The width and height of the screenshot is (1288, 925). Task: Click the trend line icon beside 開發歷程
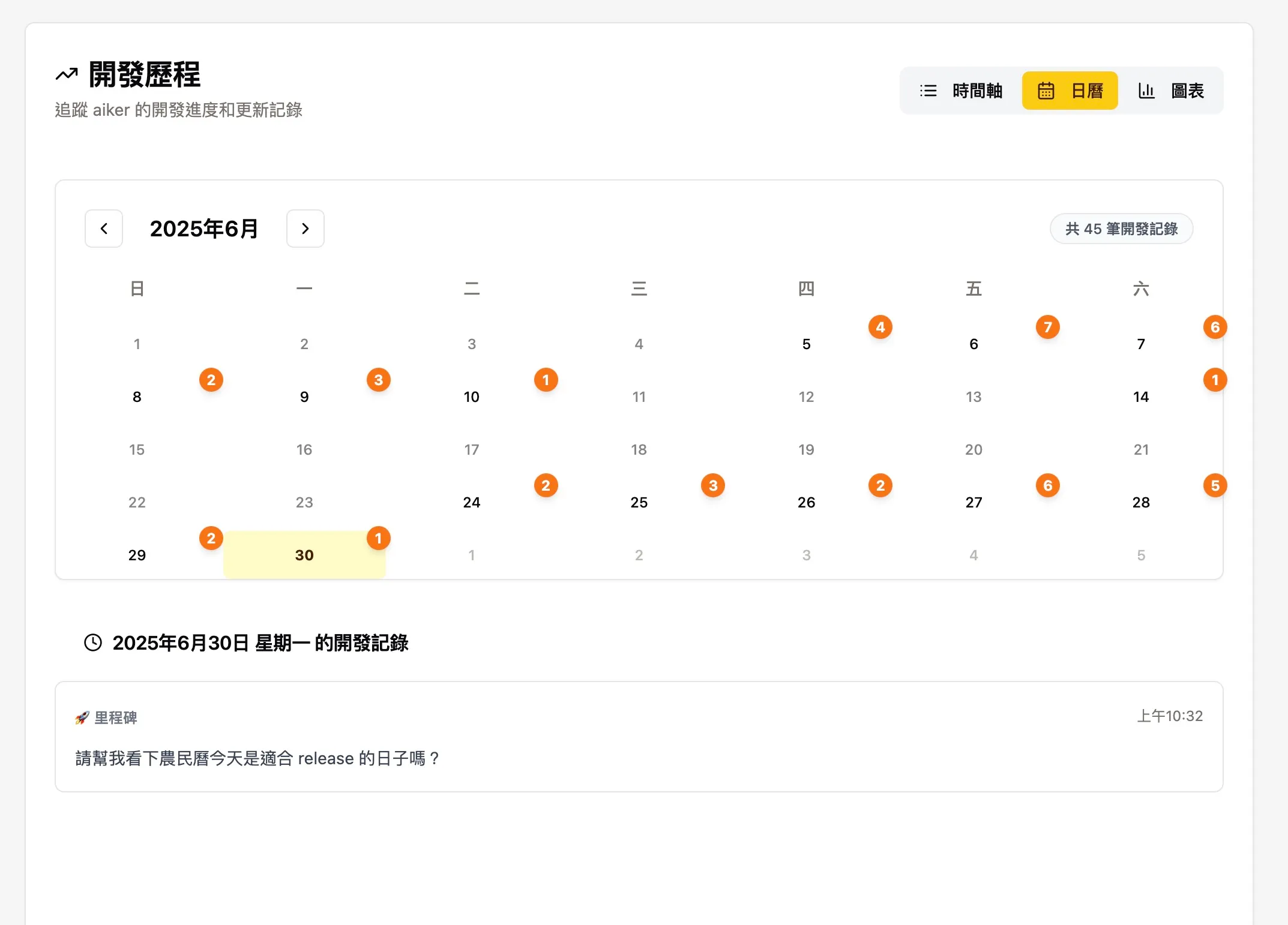(66, 73)
